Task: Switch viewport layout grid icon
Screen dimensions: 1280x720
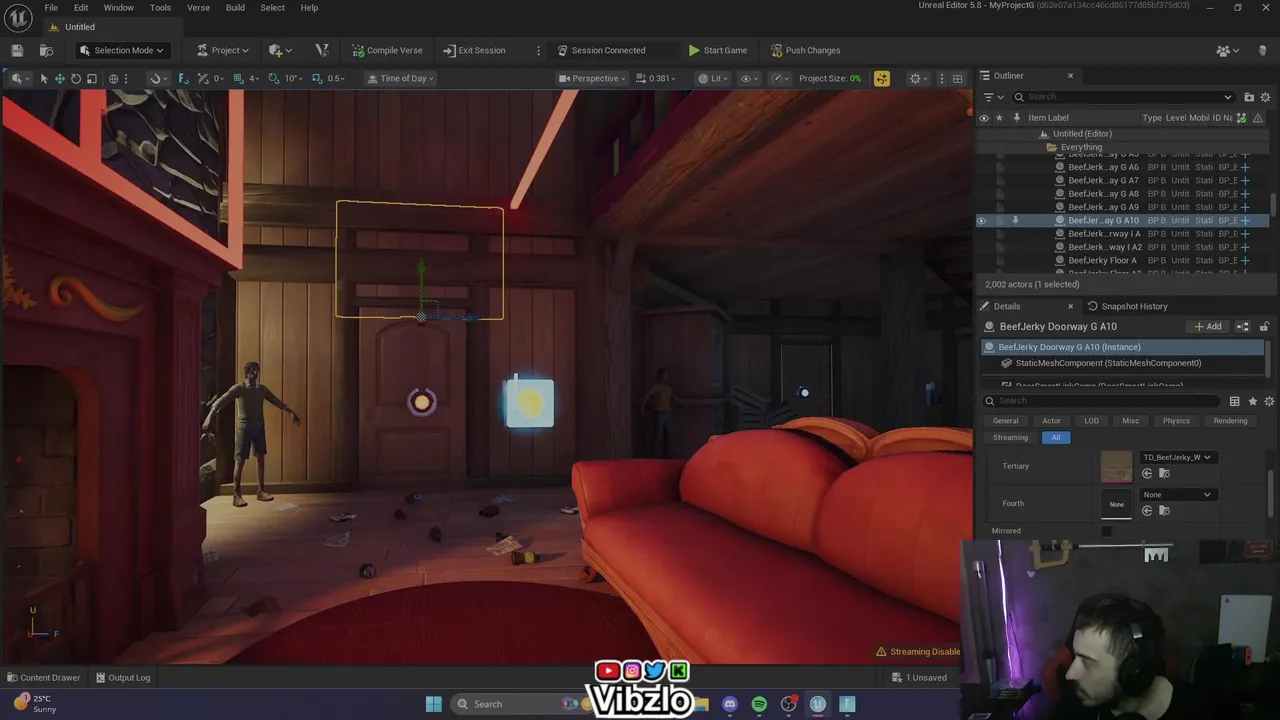Action: [957, 78]
